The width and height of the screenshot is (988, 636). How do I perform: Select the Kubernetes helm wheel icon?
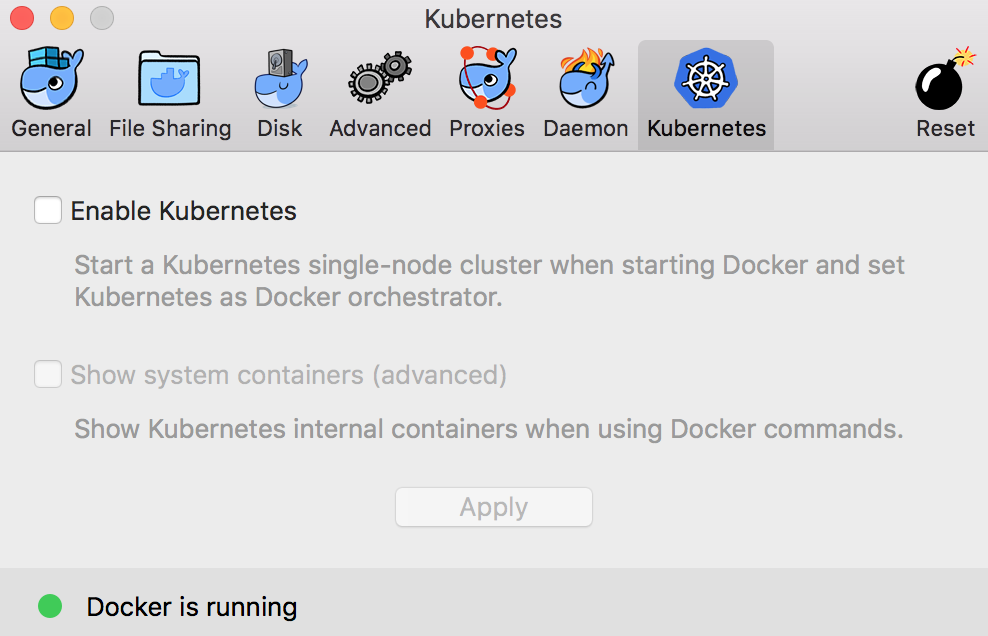click(706, 78)
